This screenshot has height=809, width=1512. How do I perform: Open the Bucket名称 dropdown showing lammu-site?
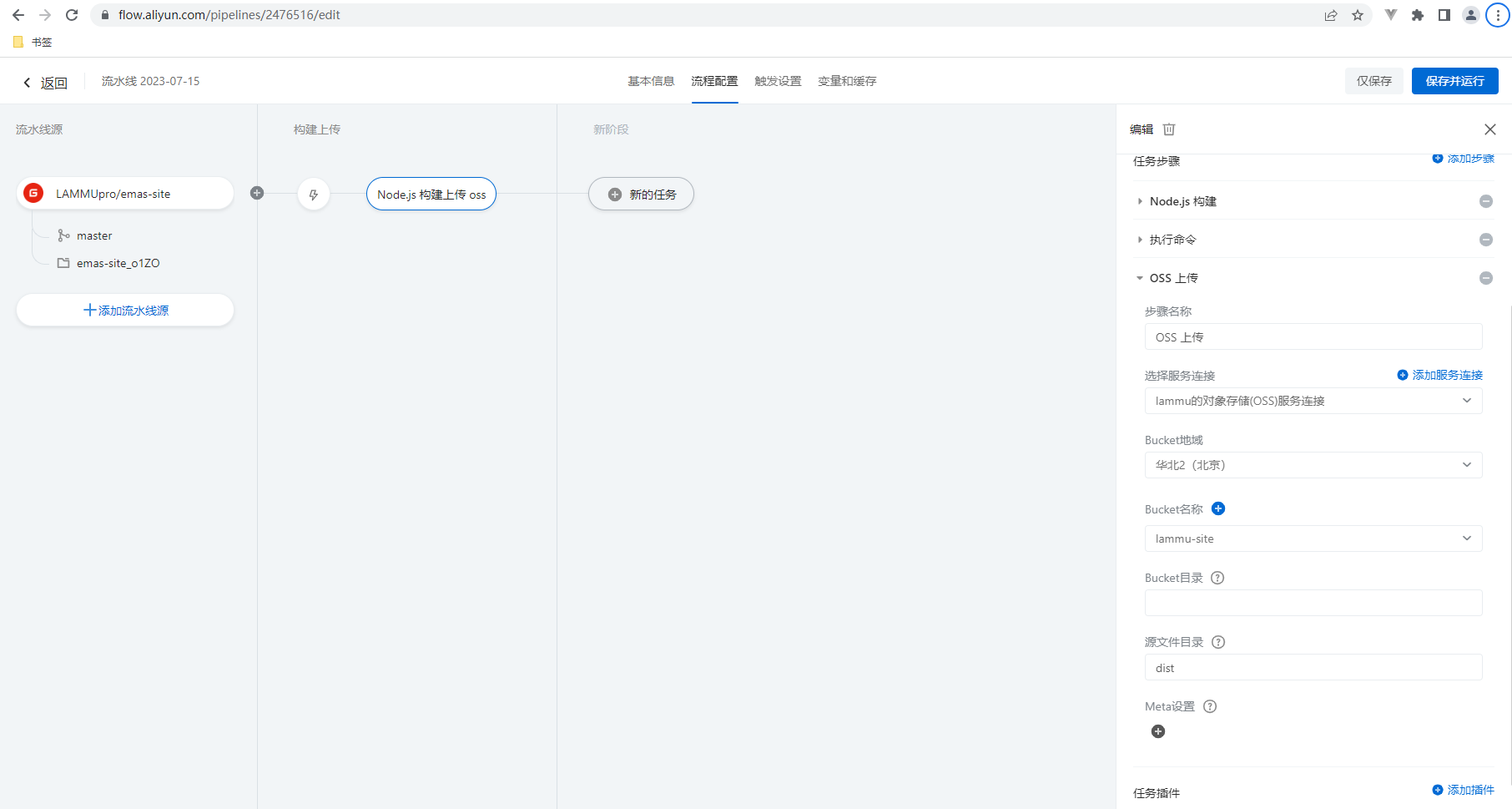(x=1313, y=538)
